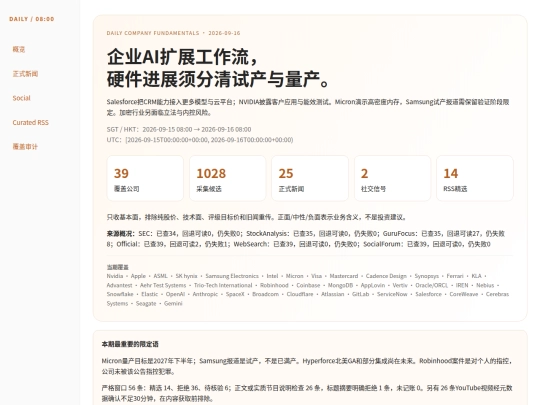Click the ServiceNow company tag
Screen dimensions: 540x405
[392, 294]
